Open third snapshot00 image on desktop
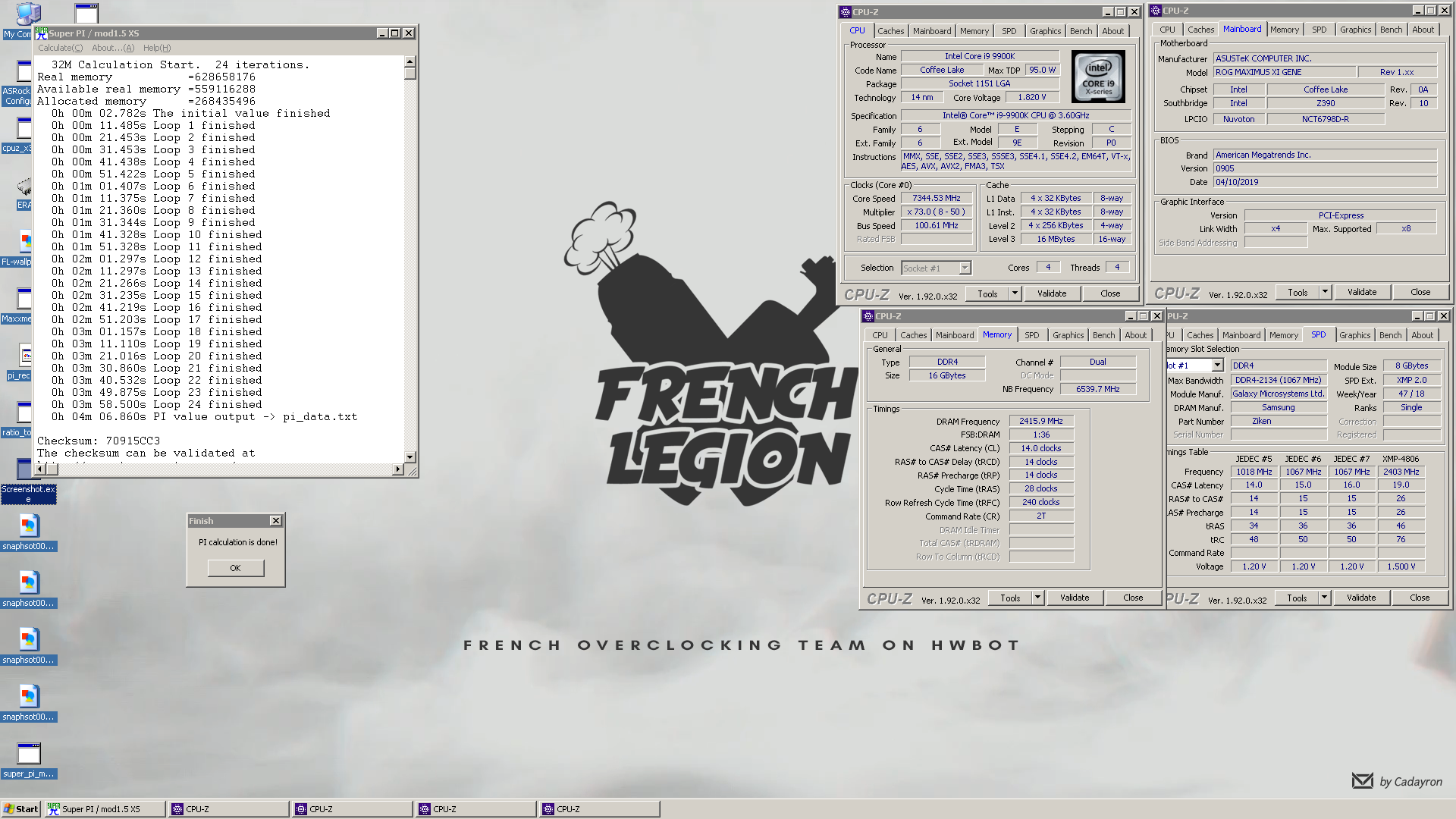The image size is (1456, 819). pos(28,646)
